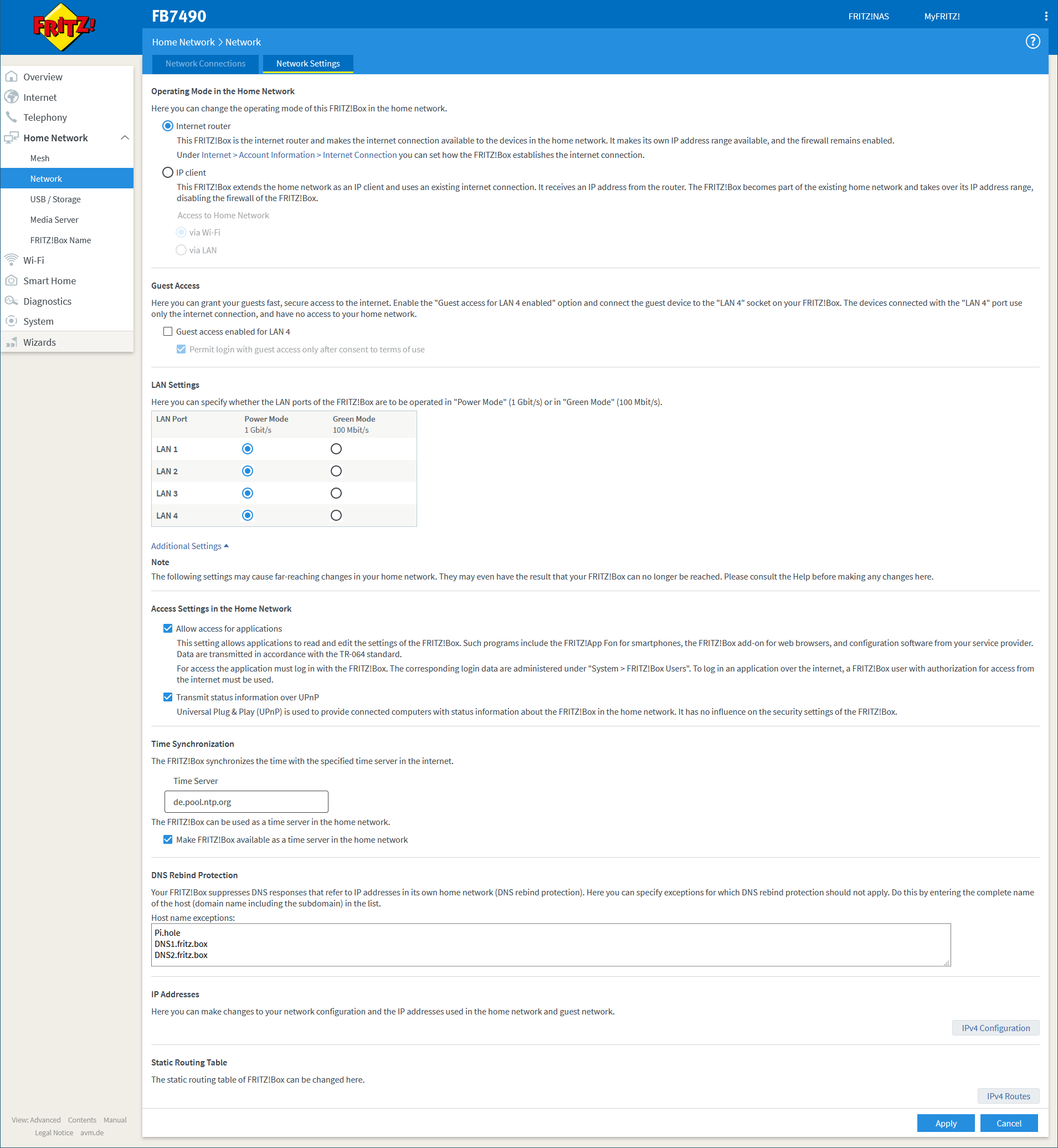1058x1148 pixels.
Task: Set LAN 3 to Power Mode
Action: click(x=247, y=493)
